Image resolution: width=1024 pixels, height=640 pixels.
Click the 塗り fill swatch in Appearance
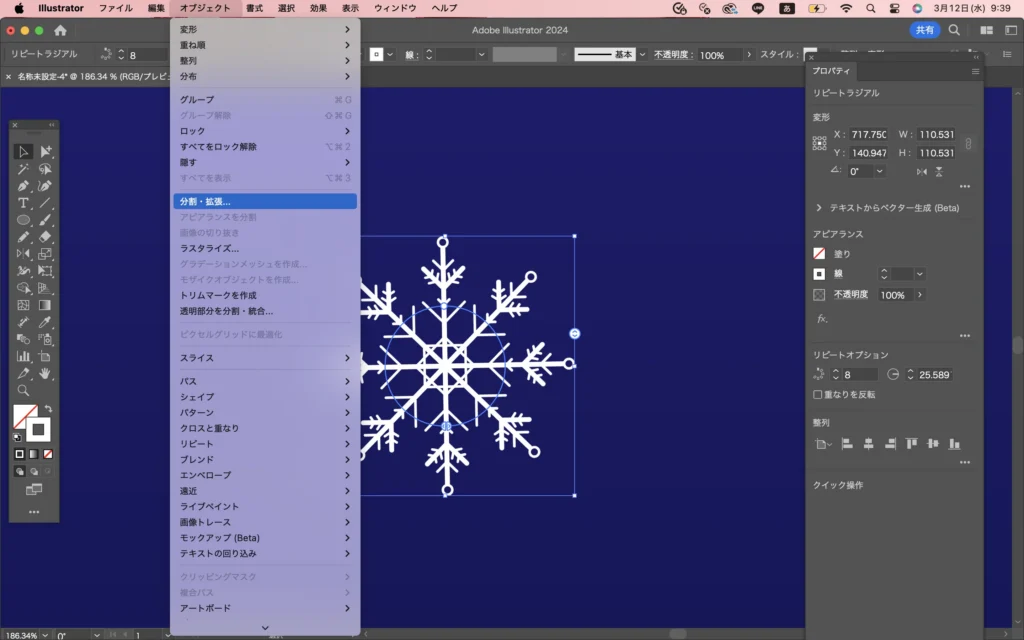pos(820,254)
